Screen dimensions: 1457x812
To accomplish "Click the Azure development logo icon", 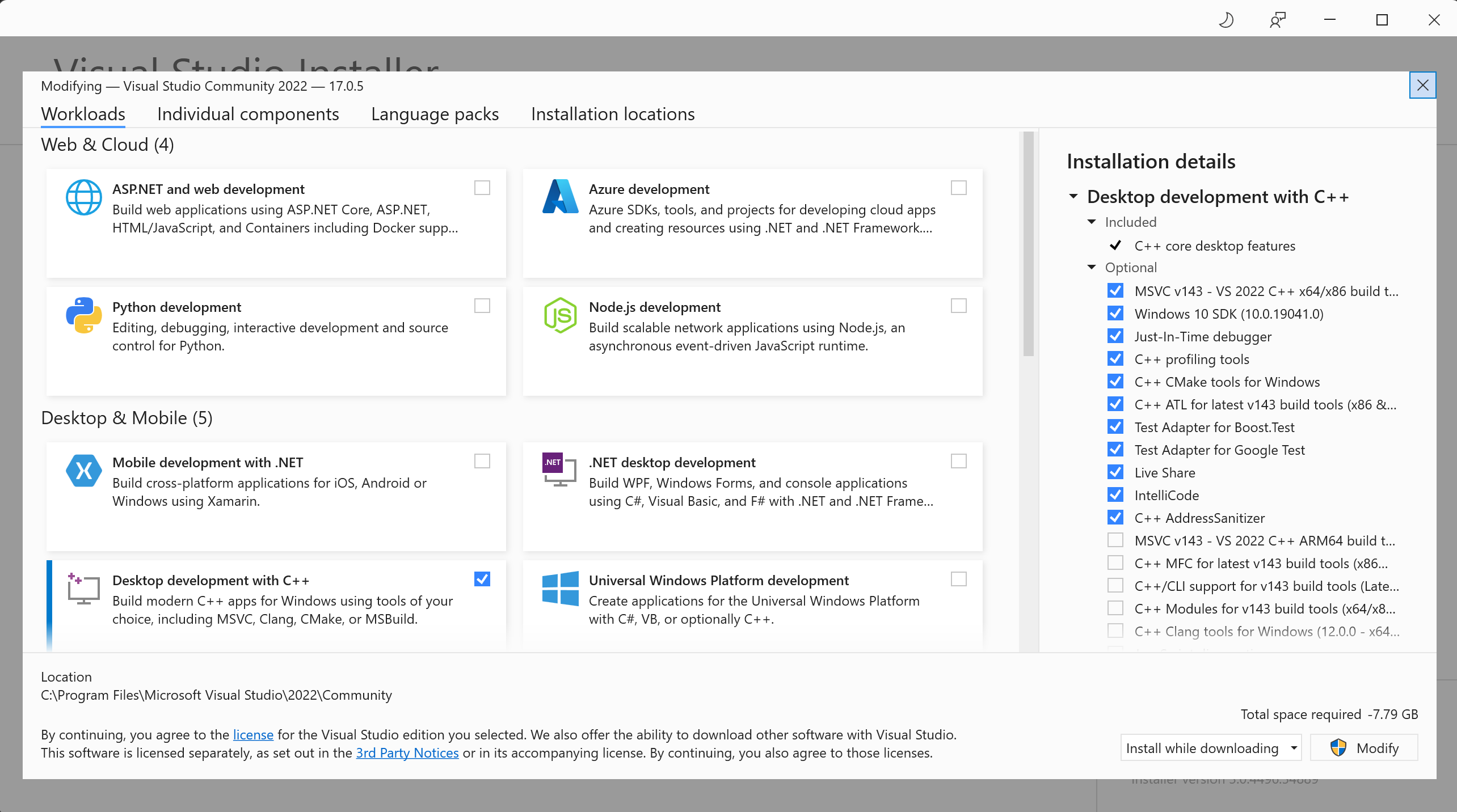I will 560,197.
